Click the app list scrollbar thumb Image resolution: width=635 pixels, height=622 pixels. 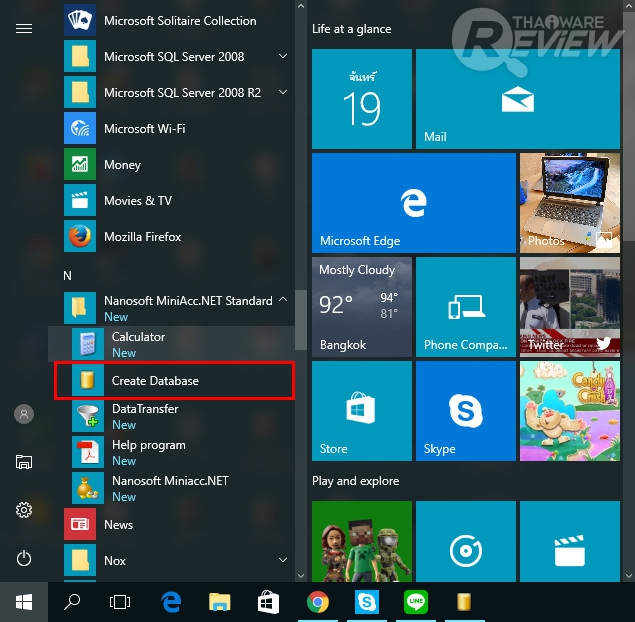point(300,320)
